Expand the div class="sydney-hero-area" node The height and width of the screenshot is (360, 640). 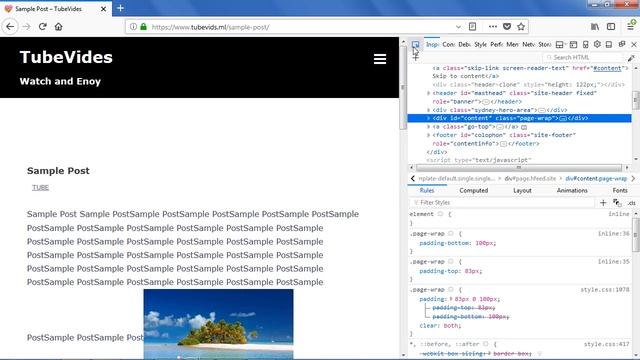(x=429, y=110)
